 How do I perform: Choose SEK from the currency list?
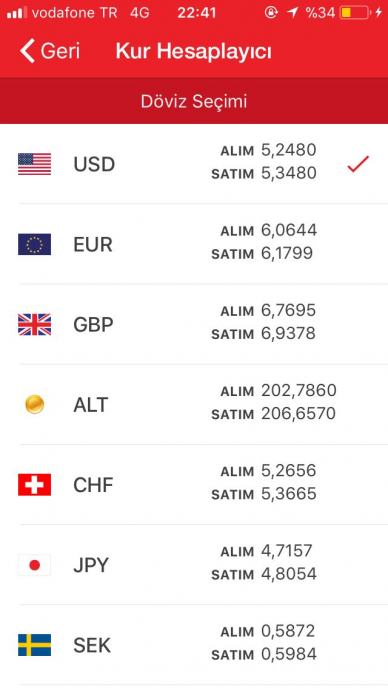194,645
